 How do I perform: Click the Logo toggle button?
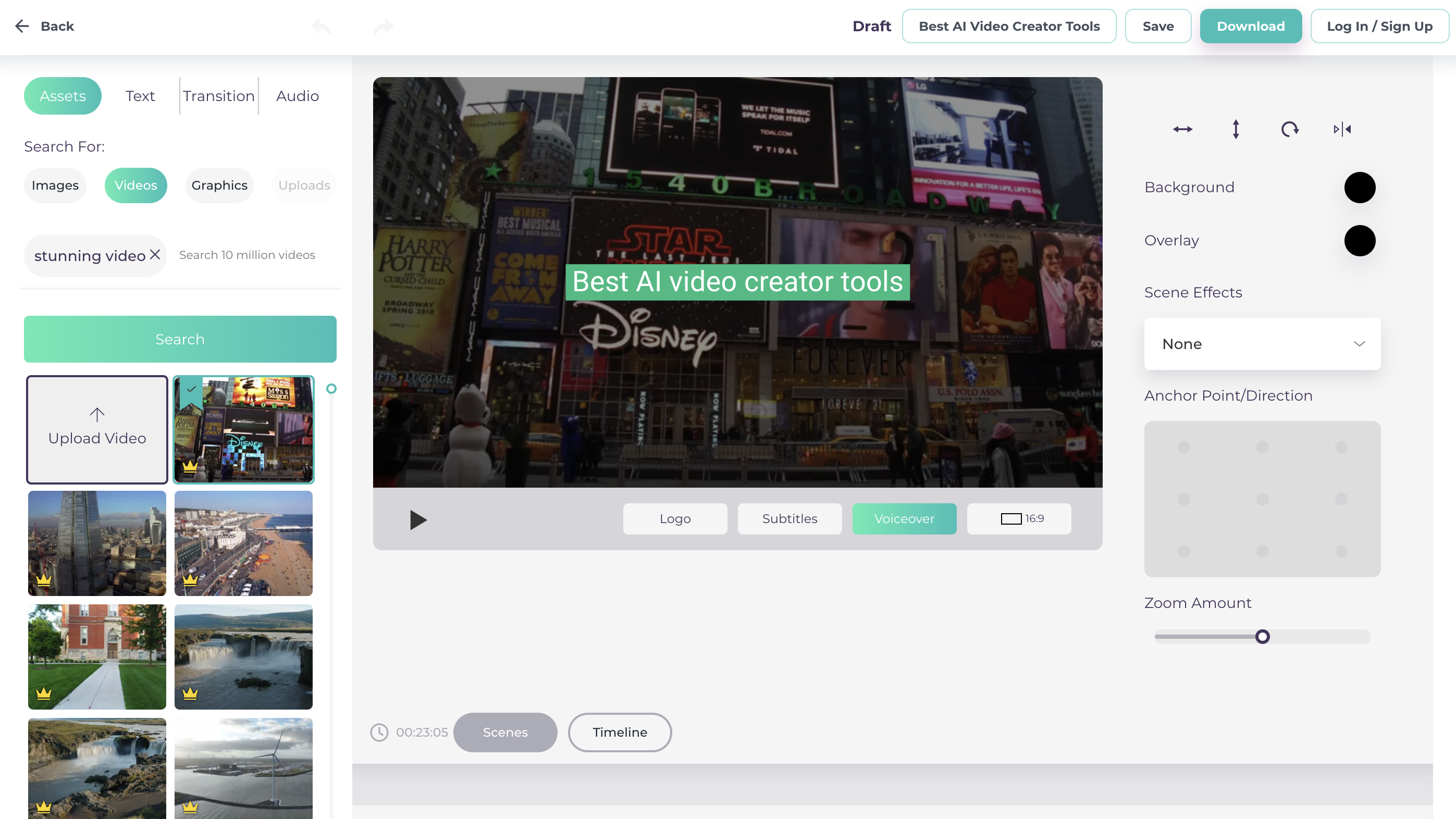pyautogui.click(x=675, y=518)
